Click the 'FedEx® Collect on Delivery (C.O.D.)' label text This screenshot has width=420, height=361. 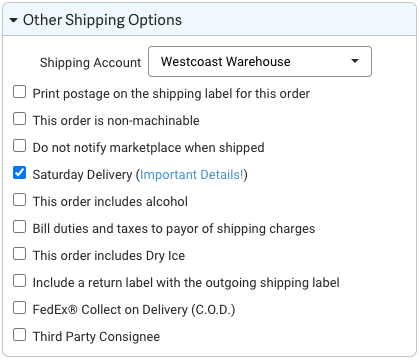pos(134,310)
